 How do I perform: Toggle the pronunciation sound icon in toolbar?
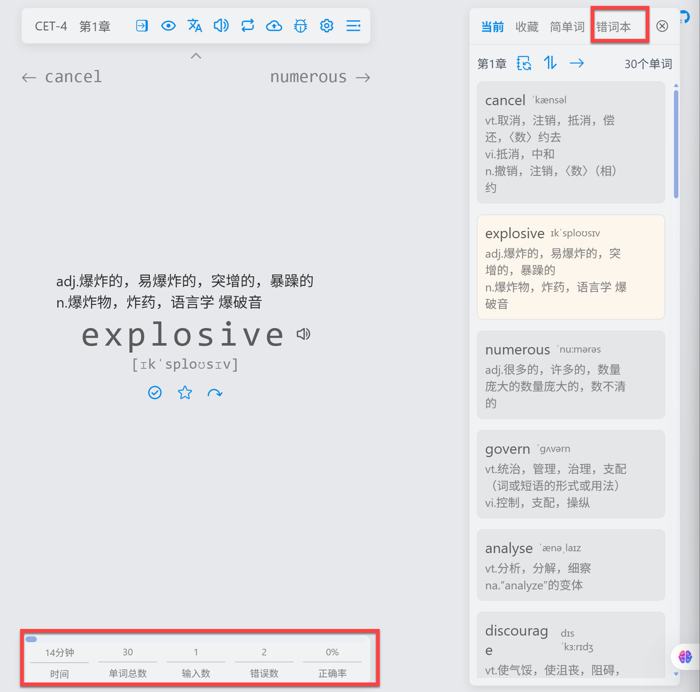[x=221, y=26]
